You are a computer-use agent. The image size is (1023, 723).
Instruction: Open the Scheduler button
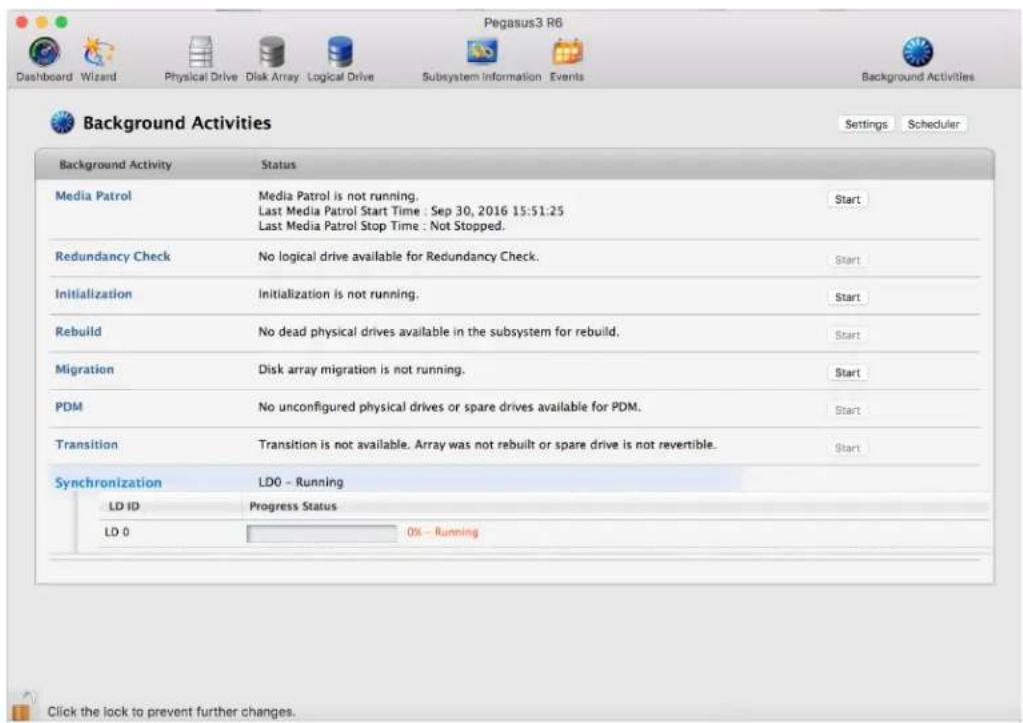pos(933,124)
